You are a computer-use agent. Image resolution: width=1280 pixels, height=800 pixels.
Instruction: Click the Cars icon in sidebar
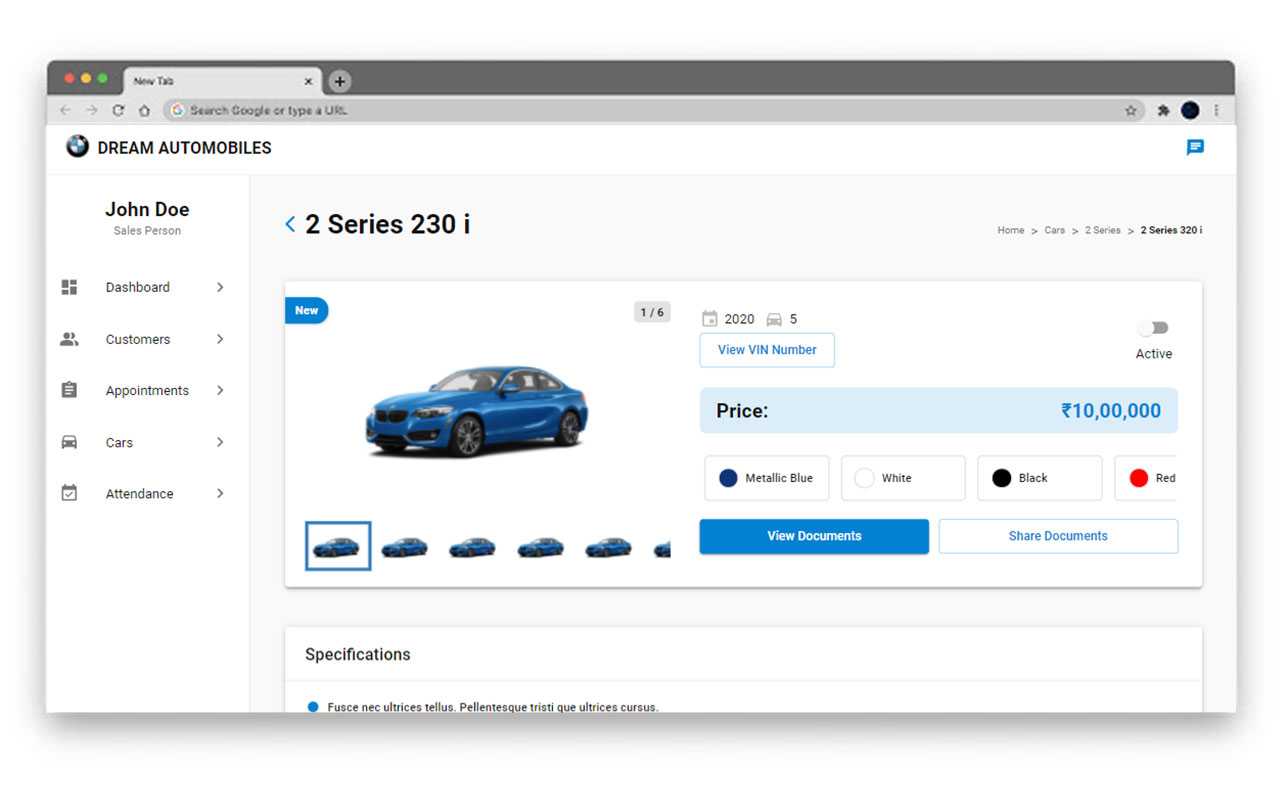tap(69, 442)
